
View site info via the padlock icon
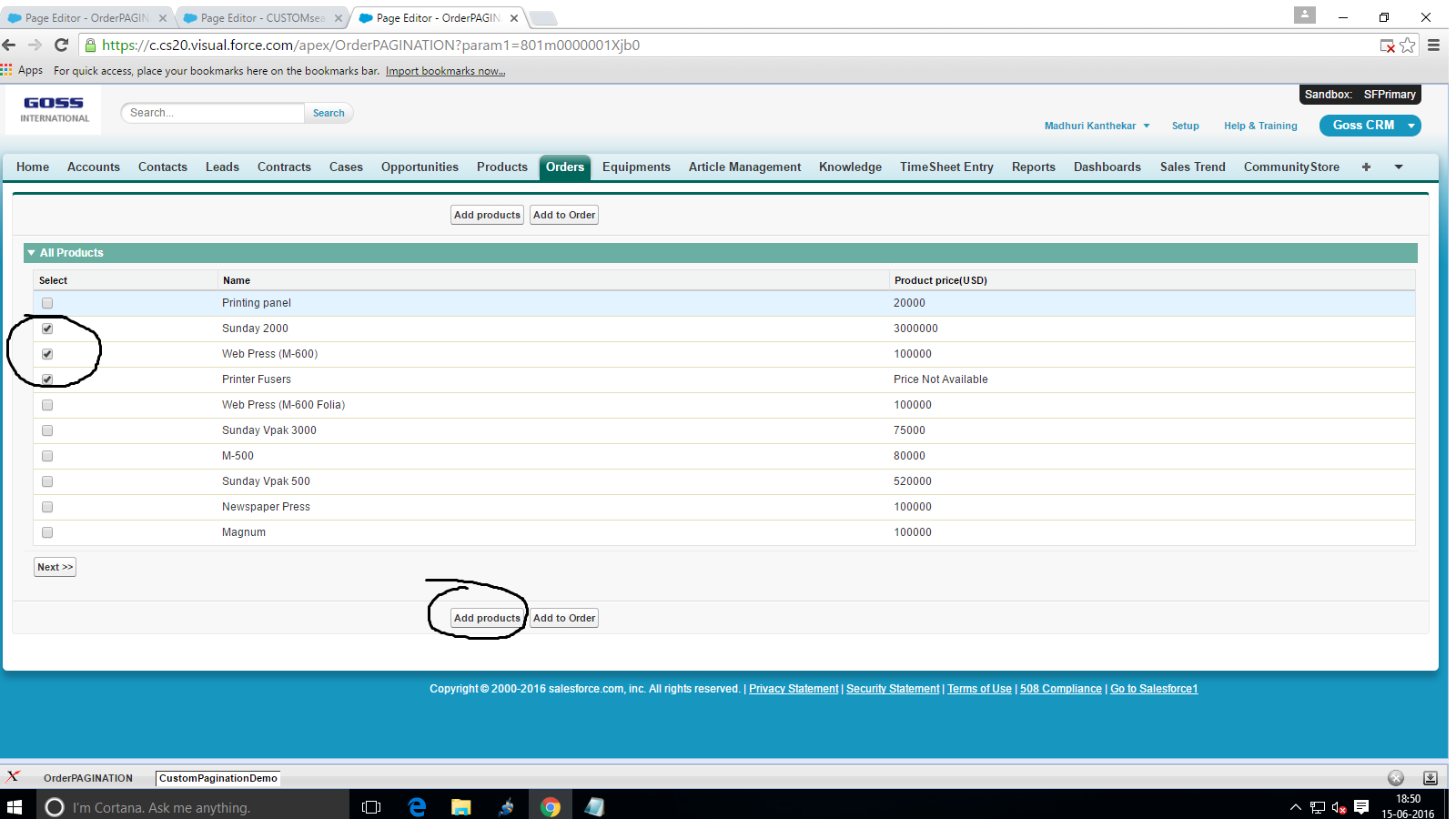click(90, 45)
